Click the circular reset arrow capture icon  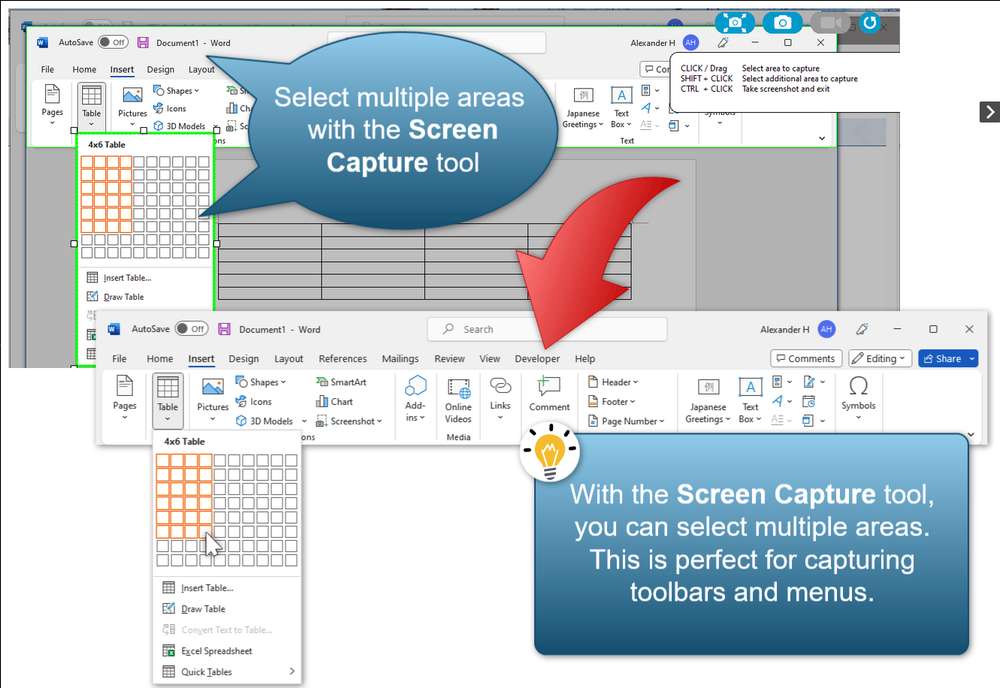(x=869, y=23)
